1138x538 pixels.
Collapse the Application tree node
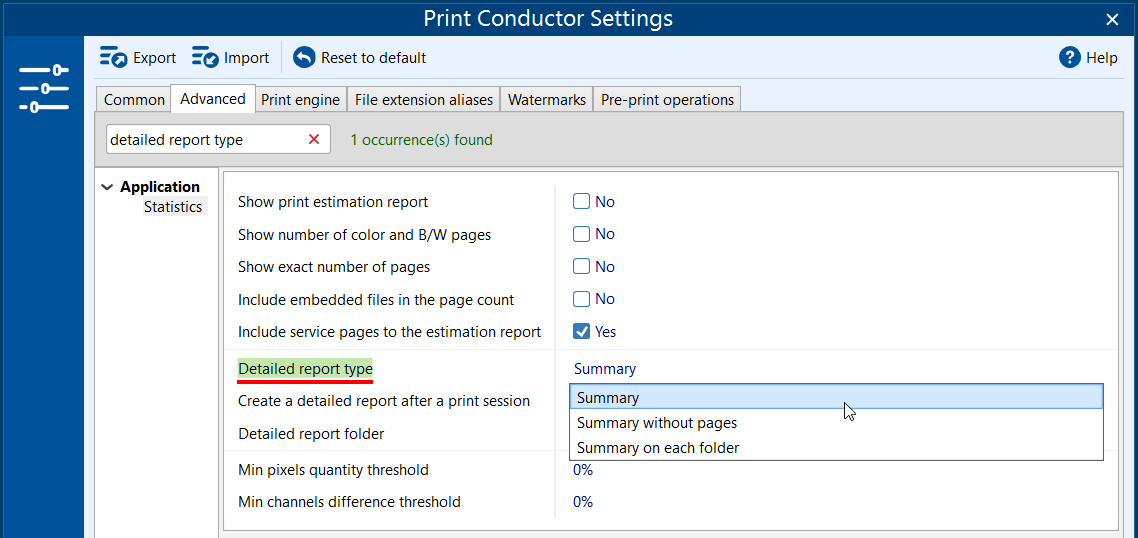pos(107,187)
